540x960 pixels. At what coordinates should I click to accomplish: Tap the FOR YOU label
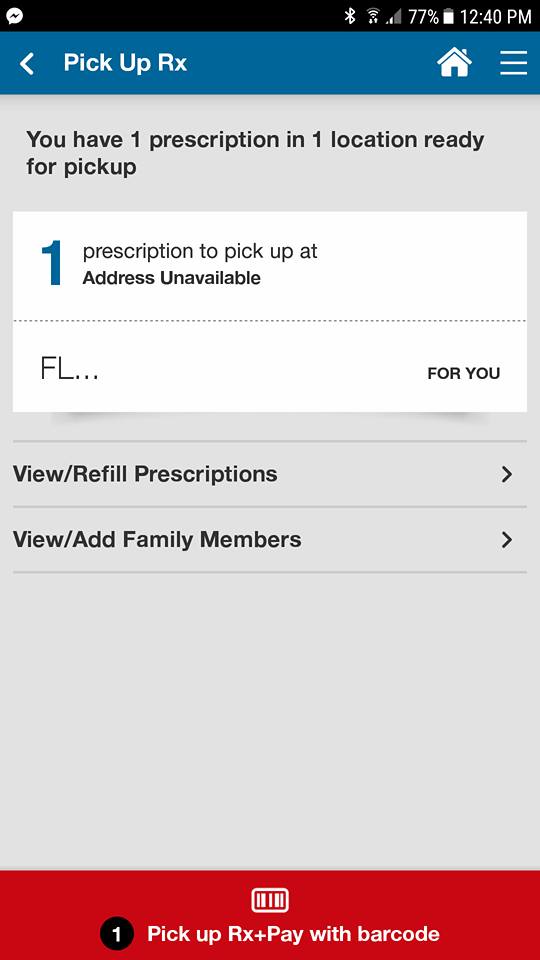463,373
